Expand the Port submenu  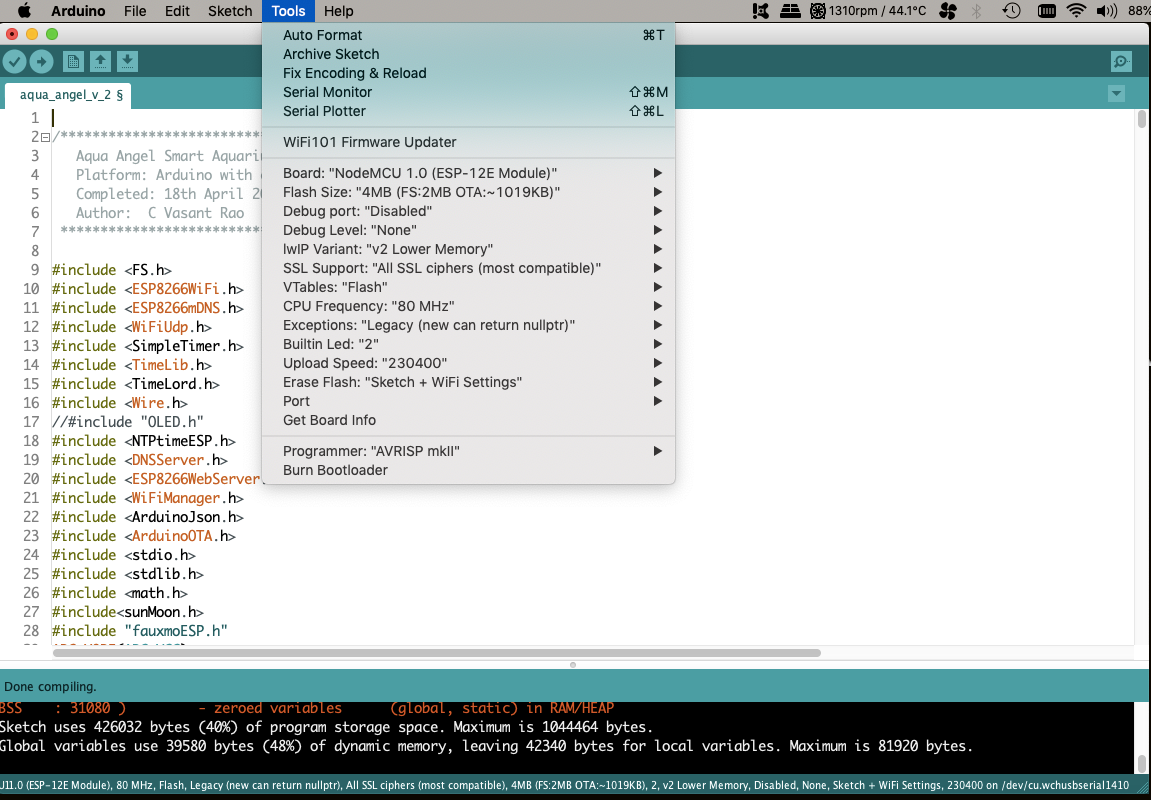coord(468,402)
